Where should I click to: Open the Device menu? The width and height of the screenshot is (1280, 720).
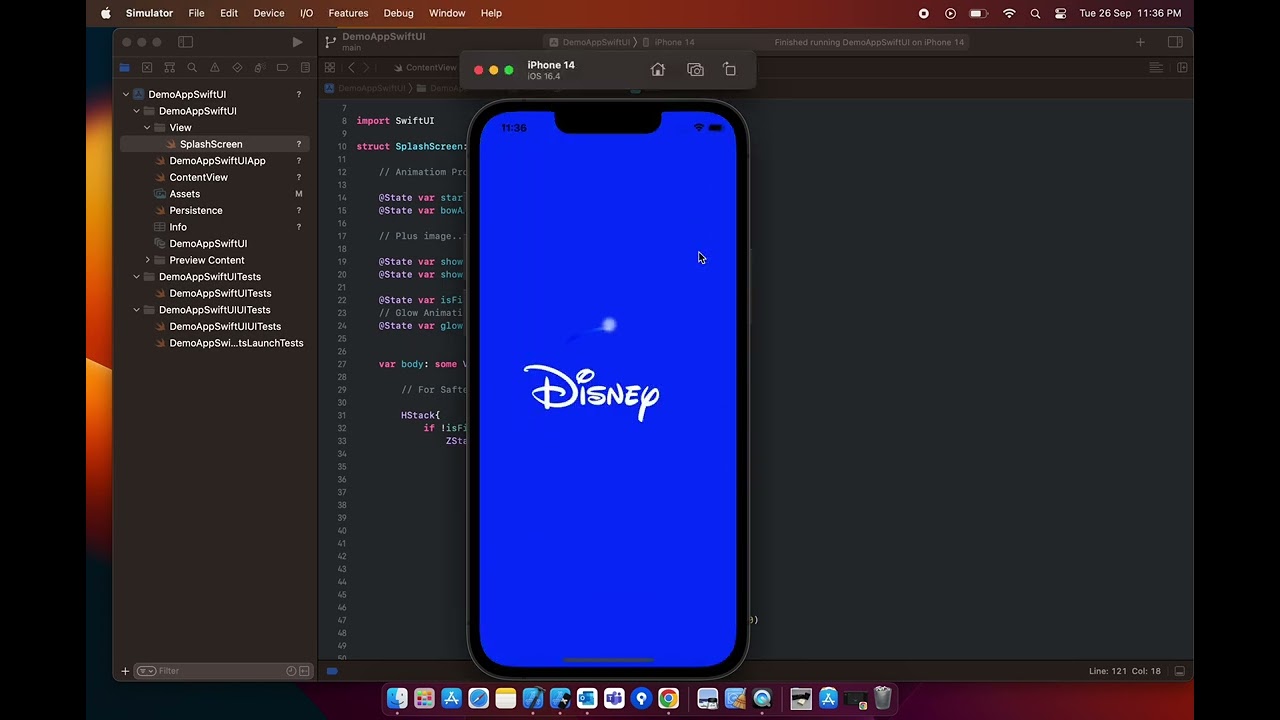click(268, 13)
